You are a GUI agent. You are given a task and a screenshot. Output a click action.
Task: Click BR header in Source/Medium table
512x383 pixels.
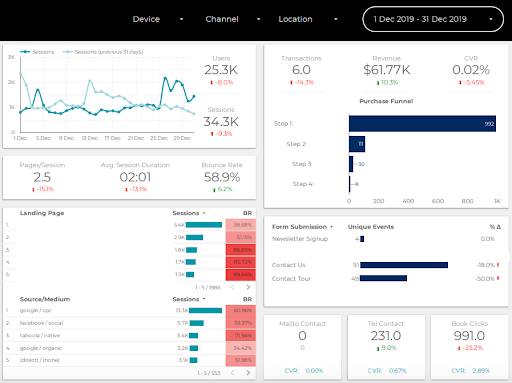click(x=247, y=299)
